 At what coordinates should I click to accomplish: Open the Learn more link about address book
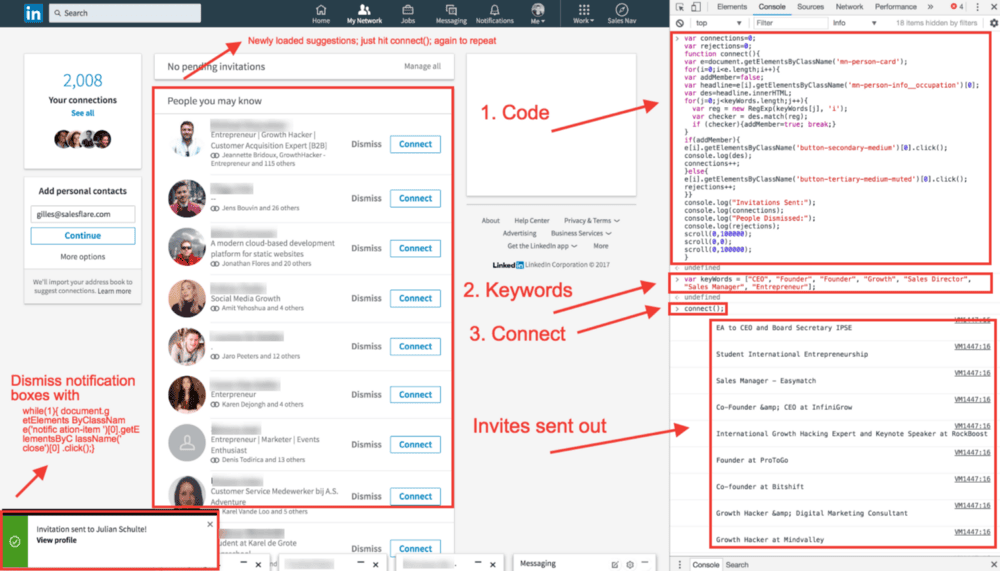point(114,291)
